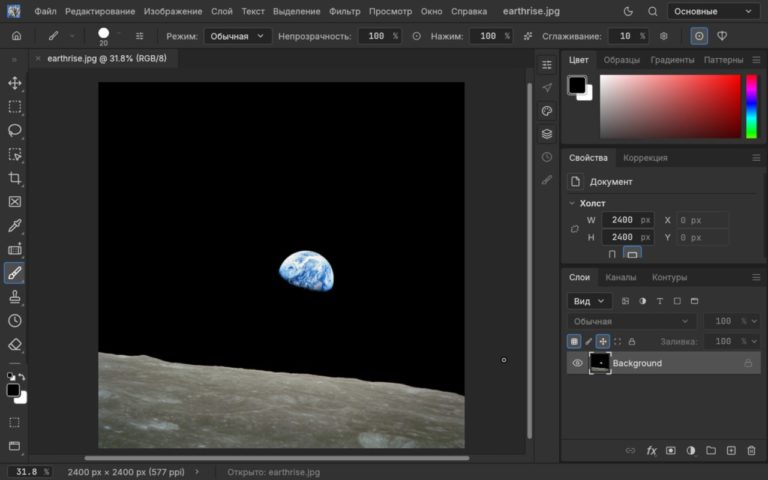Hide the Background layer eye icon
This screenshot has height=480, width=768.
click(x=577, y=363)
